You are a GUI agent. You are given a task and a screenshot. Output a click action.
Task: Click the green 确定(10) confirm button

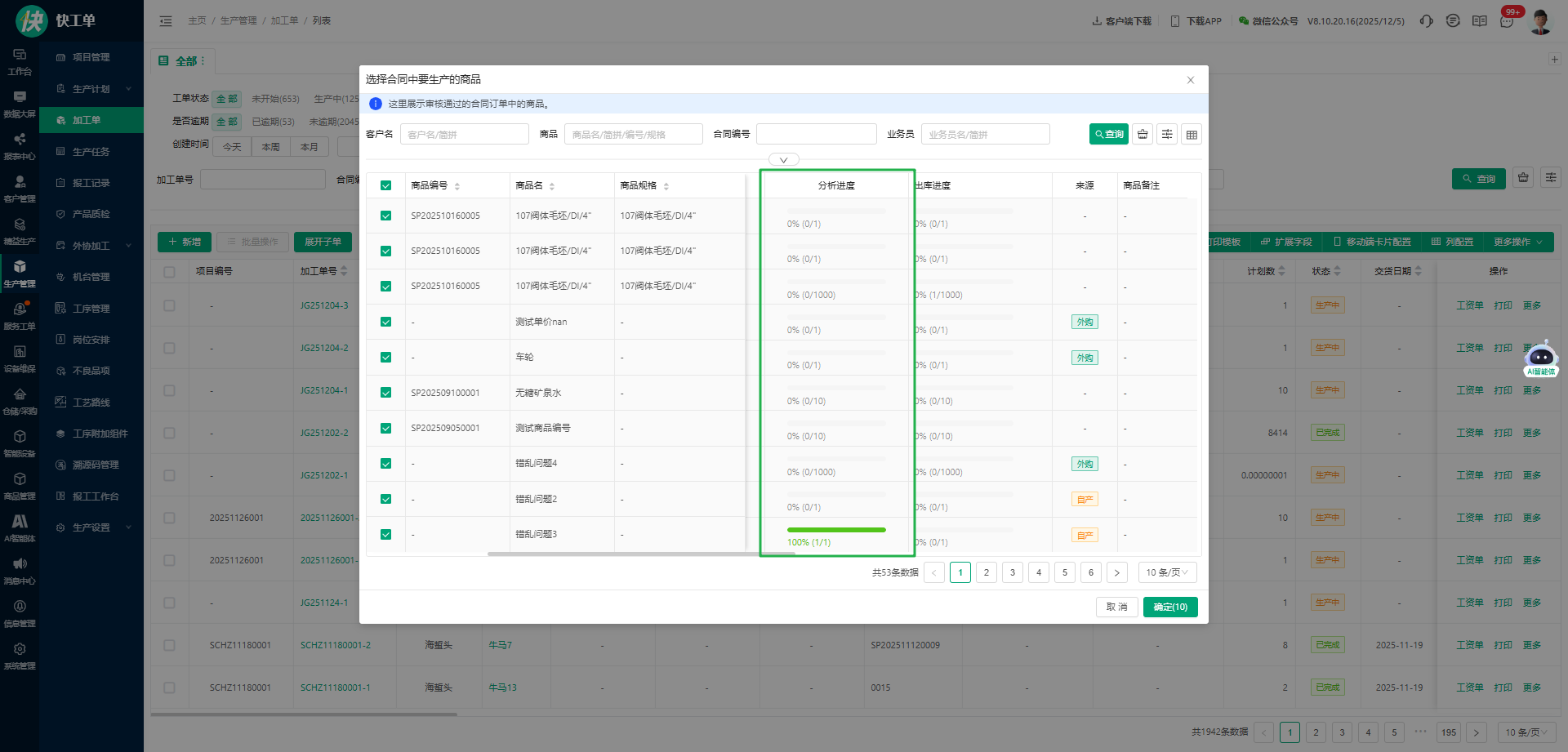pos(1169,607)
